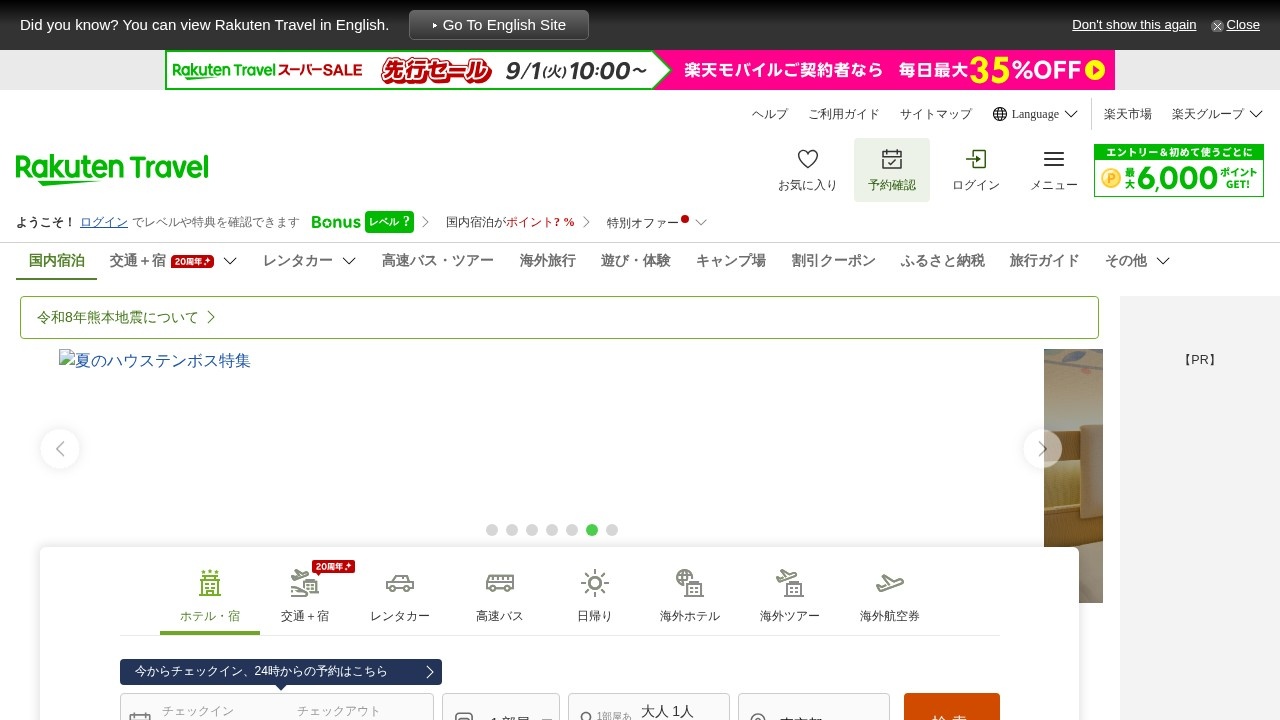Open the 高速バス・ツアー tab
The image size is (1280, 720).
[x=438, y=261]
